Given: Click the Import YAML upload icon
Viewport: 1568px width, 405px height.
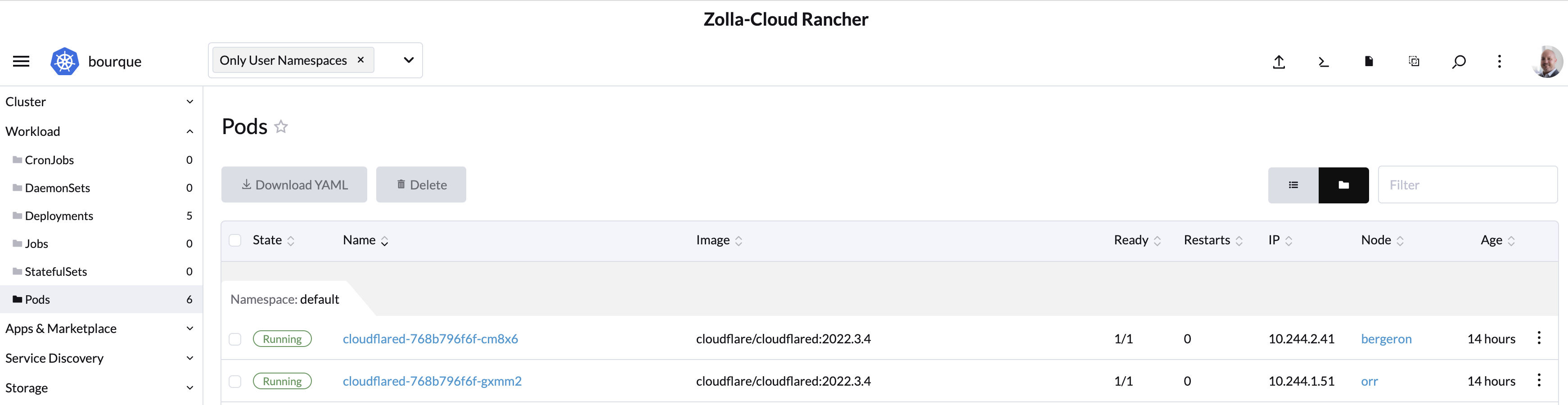Looking at the screenshot, I should 1279,62.
